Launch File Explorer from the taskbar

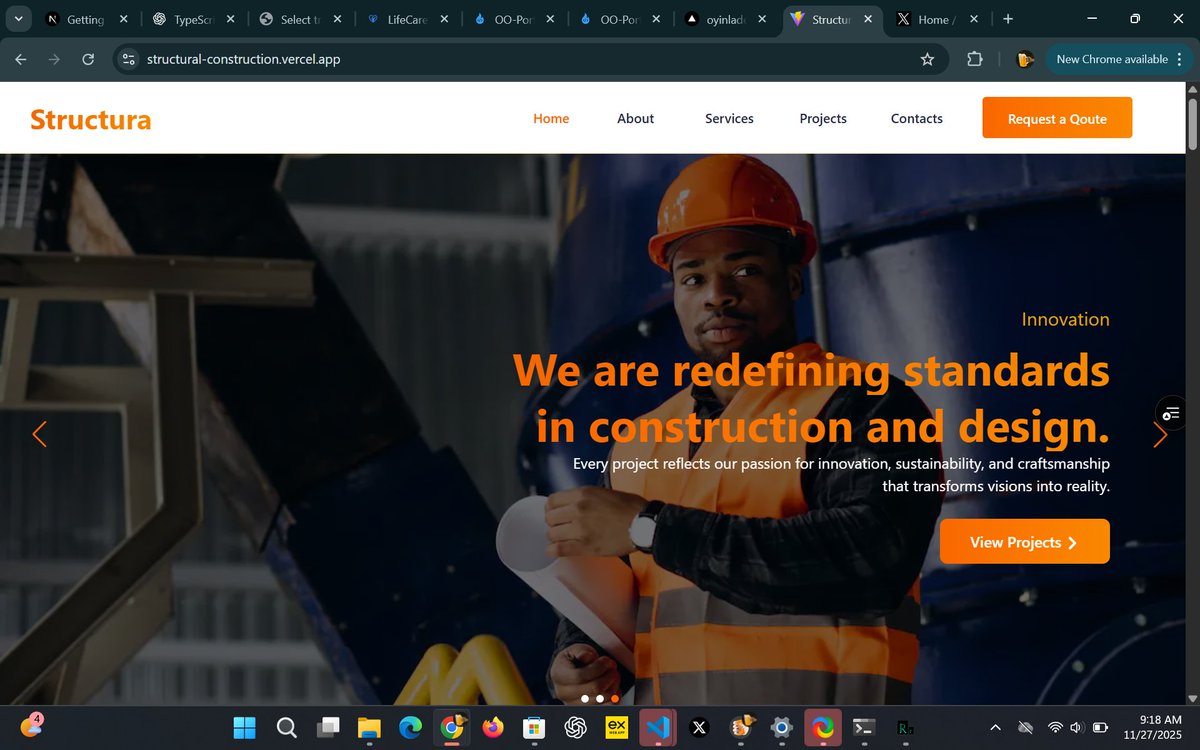click(369, 727)
